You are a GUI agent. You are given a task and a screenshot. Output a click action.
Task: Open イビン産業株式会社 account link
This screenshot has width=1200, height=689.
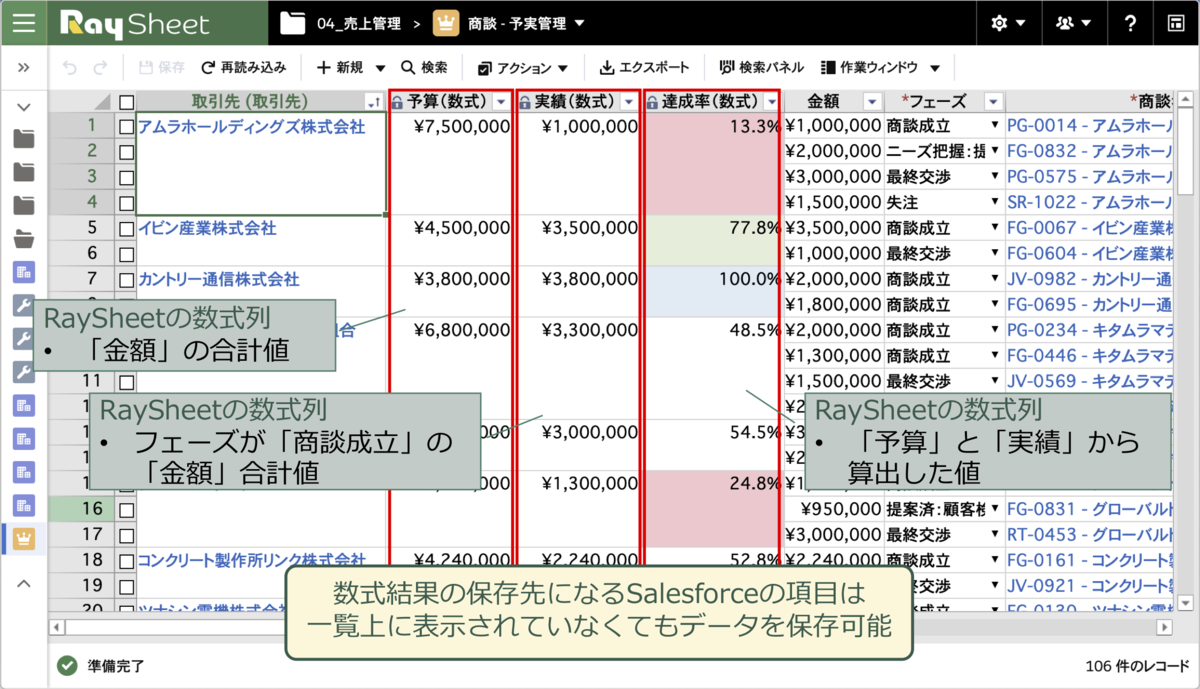[207, 229]
